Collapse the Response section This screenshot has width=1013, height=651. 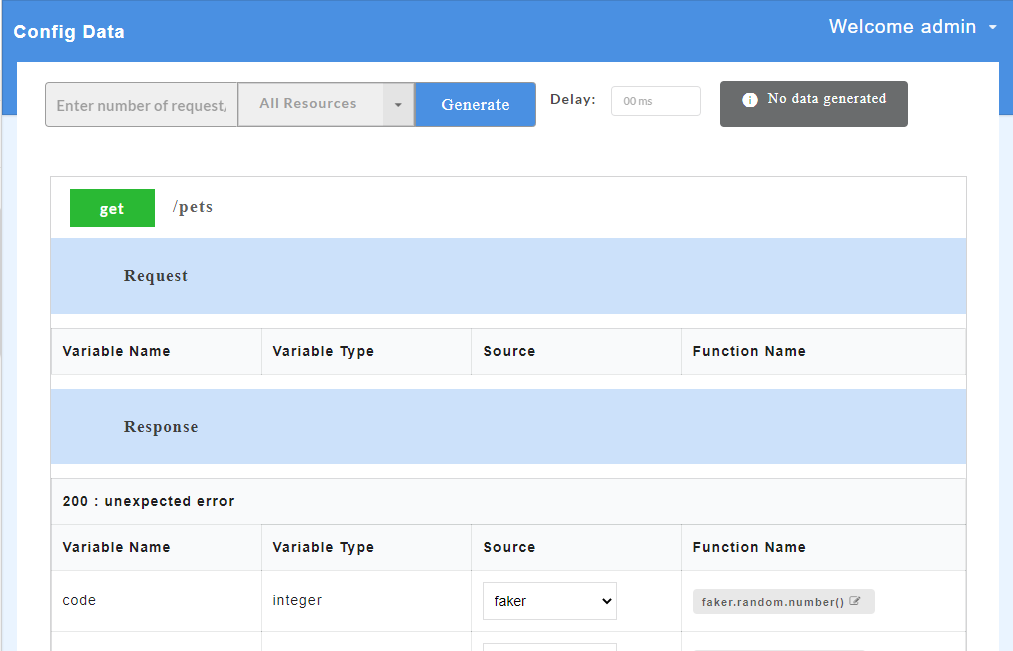(x=160, y=426)
